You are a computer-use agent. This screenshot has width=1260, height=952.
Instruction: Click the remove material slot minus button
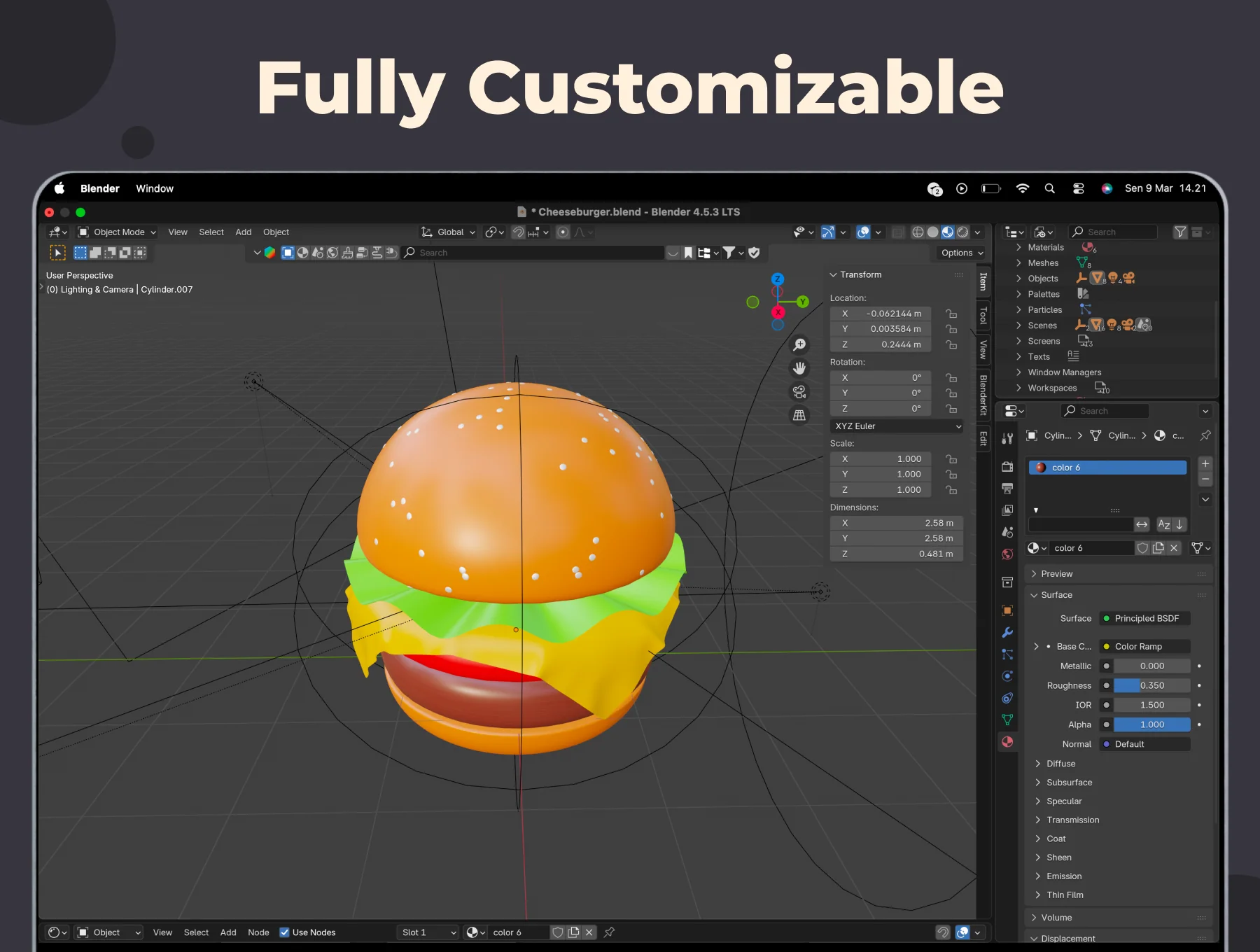1205,479
